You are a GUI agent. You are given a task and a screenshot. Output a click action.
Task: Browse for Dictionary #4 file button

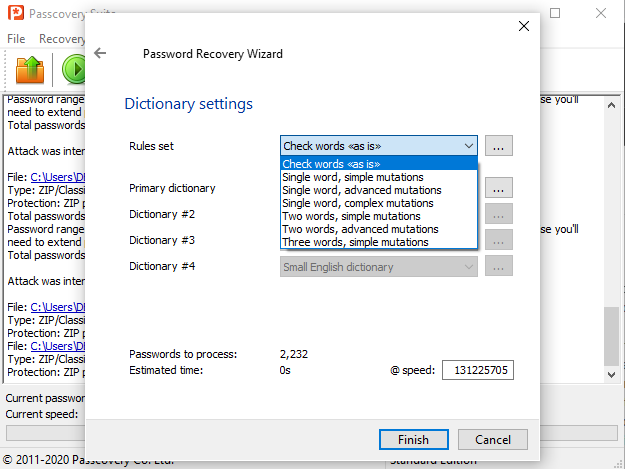pyautogui.click(x=499, y=266)
